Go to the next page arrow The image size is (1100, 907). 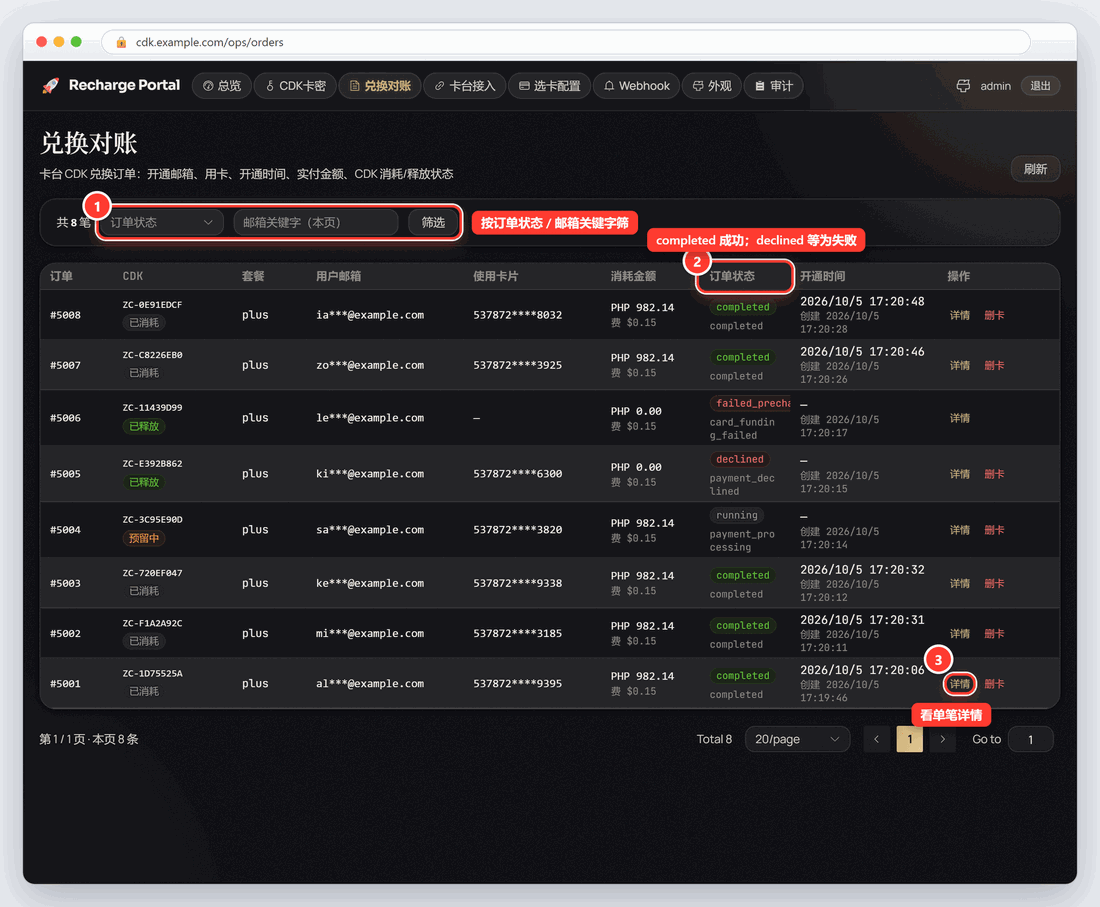(942, 739)
